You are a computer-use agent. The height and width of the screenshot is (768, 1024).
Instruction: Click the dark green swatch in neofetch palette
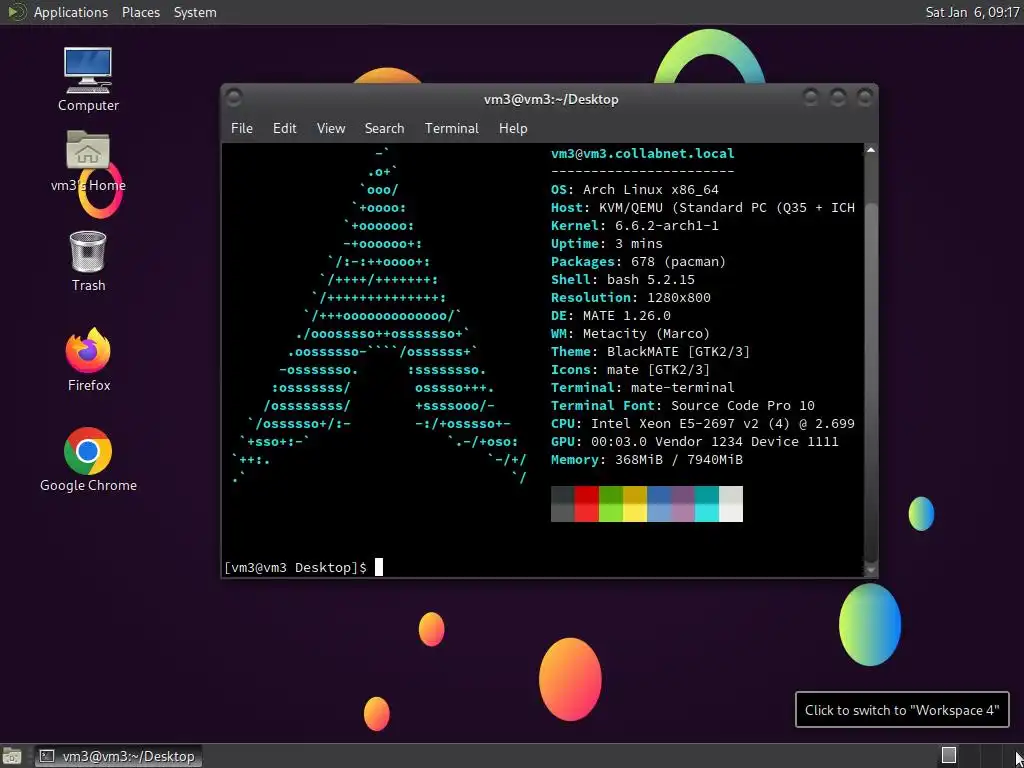pyautogui.click(x=611, y=495)
